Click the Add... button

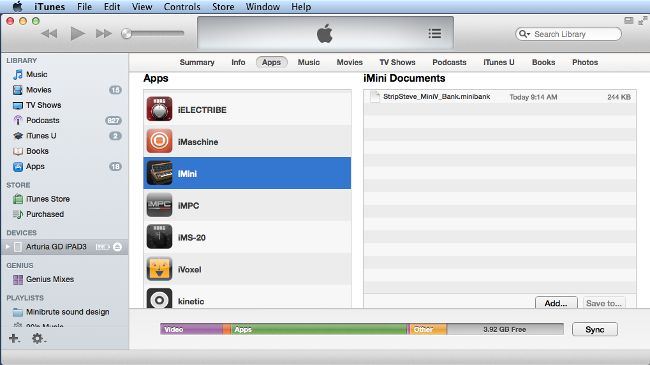point(556,303)
